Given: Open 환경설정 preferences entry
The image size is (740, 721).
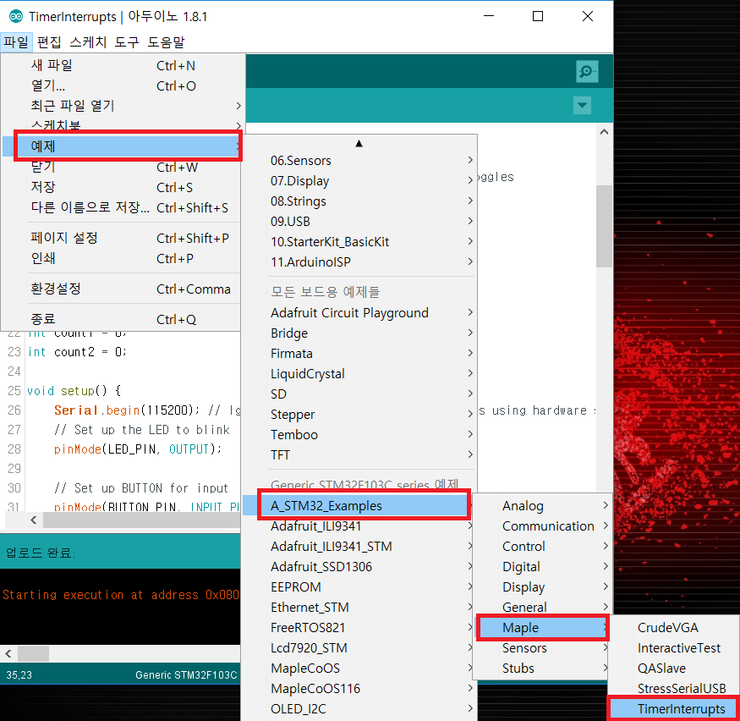Looking at the screenshot, I should point(123,289).
